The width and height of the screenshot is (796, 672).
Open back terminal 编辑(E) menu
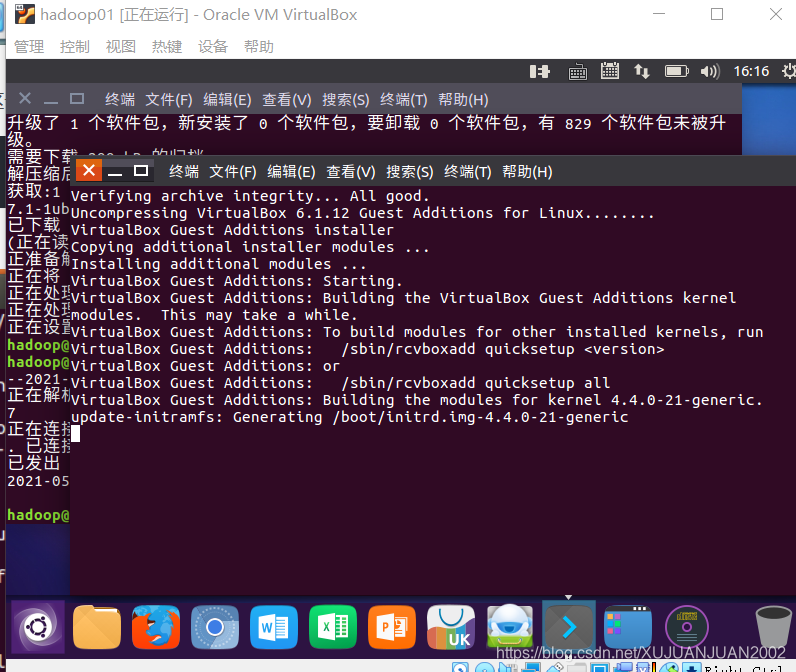coord(227,99)
